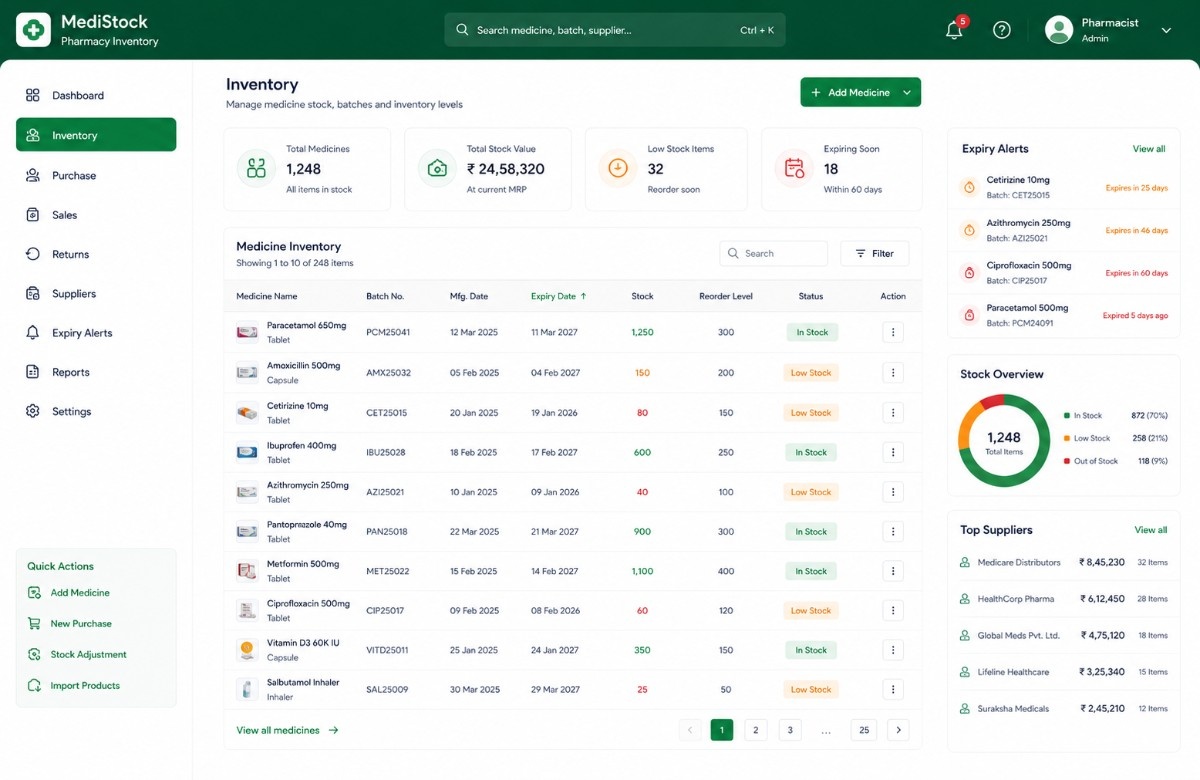Viewport: 1200px width, 780px height.
Task: Click Azithromycin 250mg expiry alert entry
Action: coord(1064,230)
